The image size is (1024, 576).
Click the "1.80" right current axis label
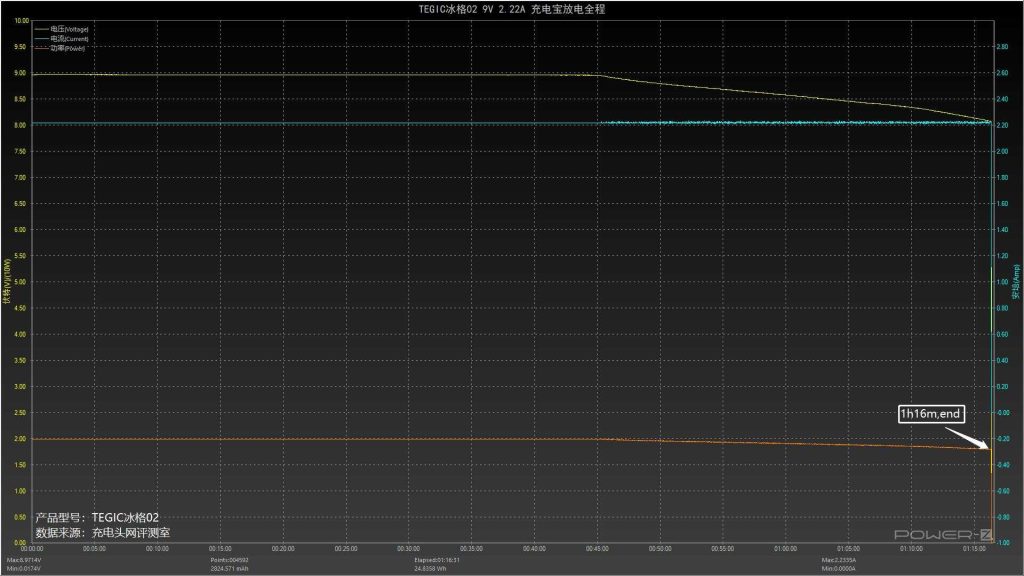(1002, 178)
